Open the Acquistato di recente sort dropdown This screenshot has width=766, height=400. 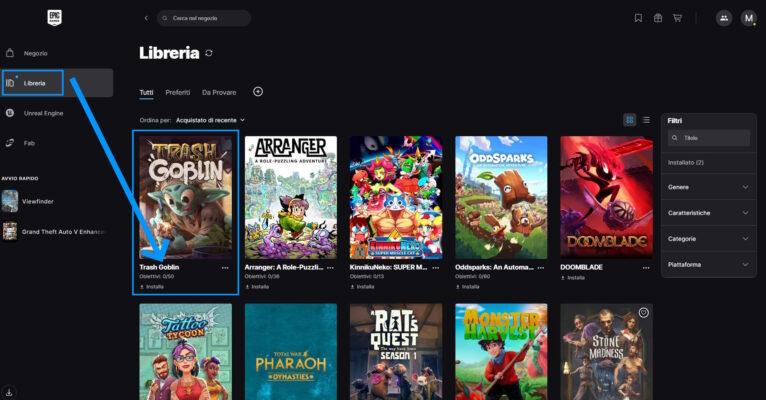point(211,120)
